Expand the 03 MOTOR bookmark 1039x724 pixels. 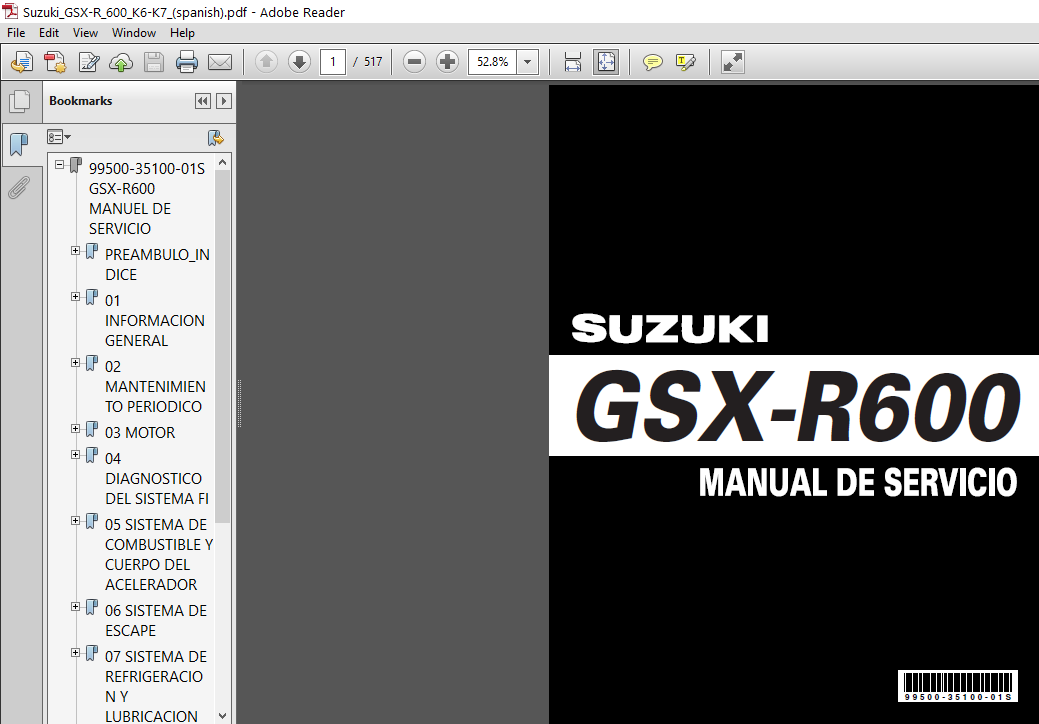(x=75, y=428)
